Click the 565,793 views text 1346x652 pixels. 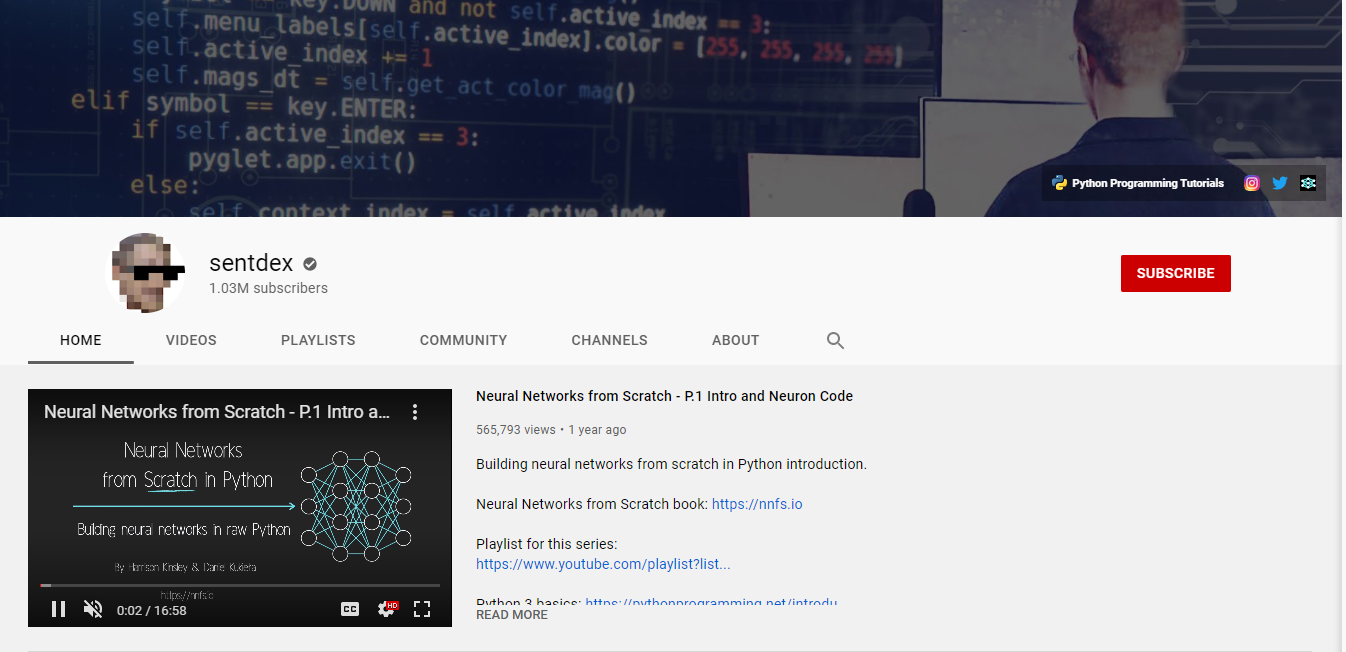pyautogui.click(x=515, y=430)
